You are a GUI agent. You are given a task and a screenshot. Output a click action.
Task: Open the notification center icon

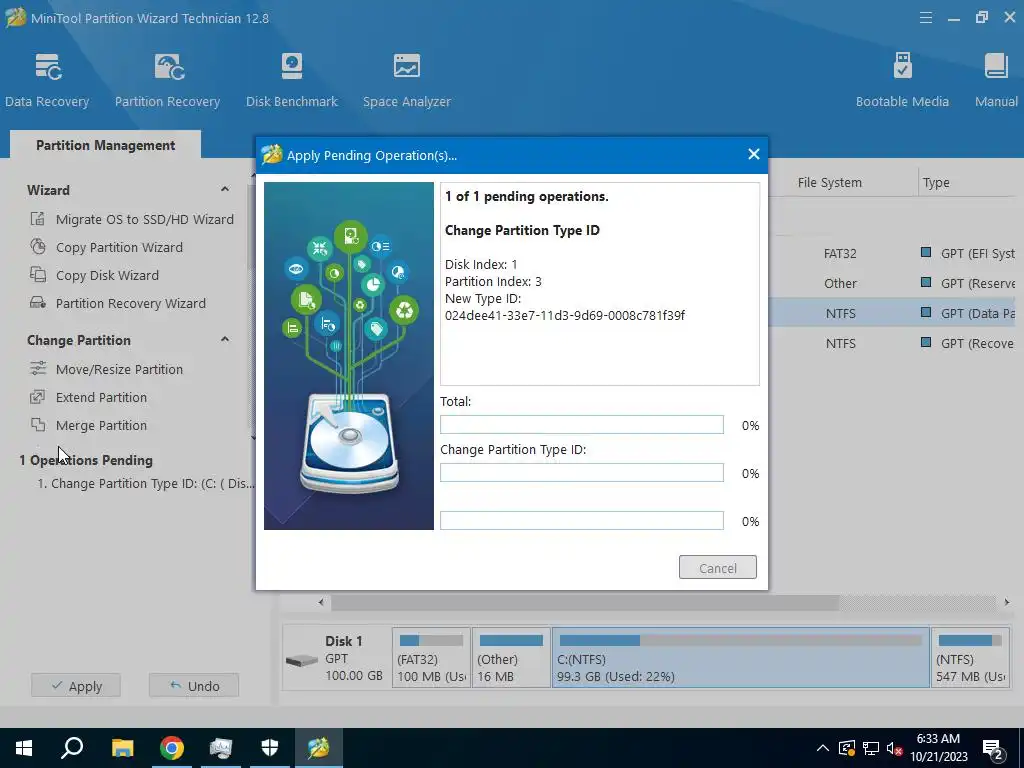[x=993, y=748]
